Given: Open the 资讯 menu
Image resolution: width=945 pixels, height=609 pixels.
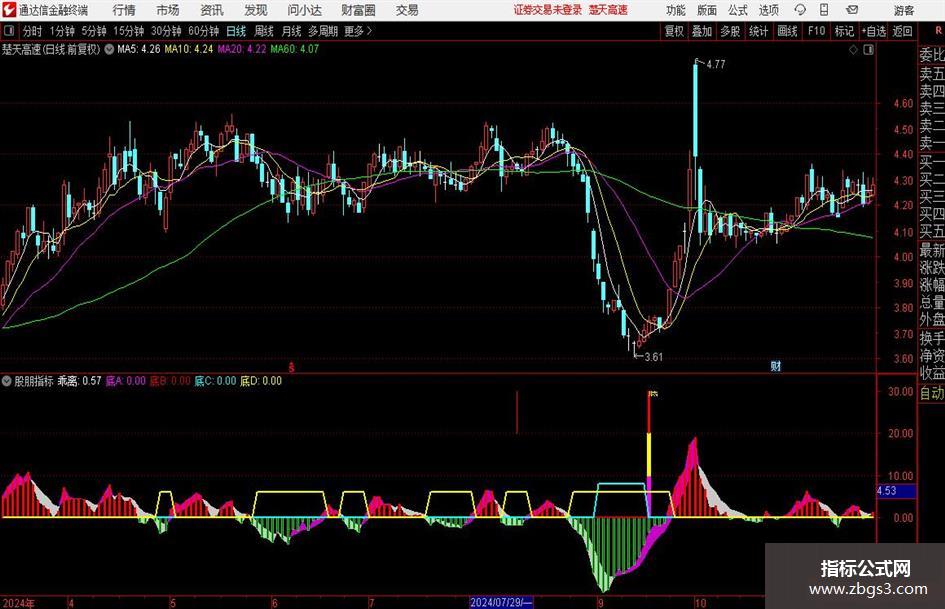Looking at the screenshot, I should (x=212, y=10).
